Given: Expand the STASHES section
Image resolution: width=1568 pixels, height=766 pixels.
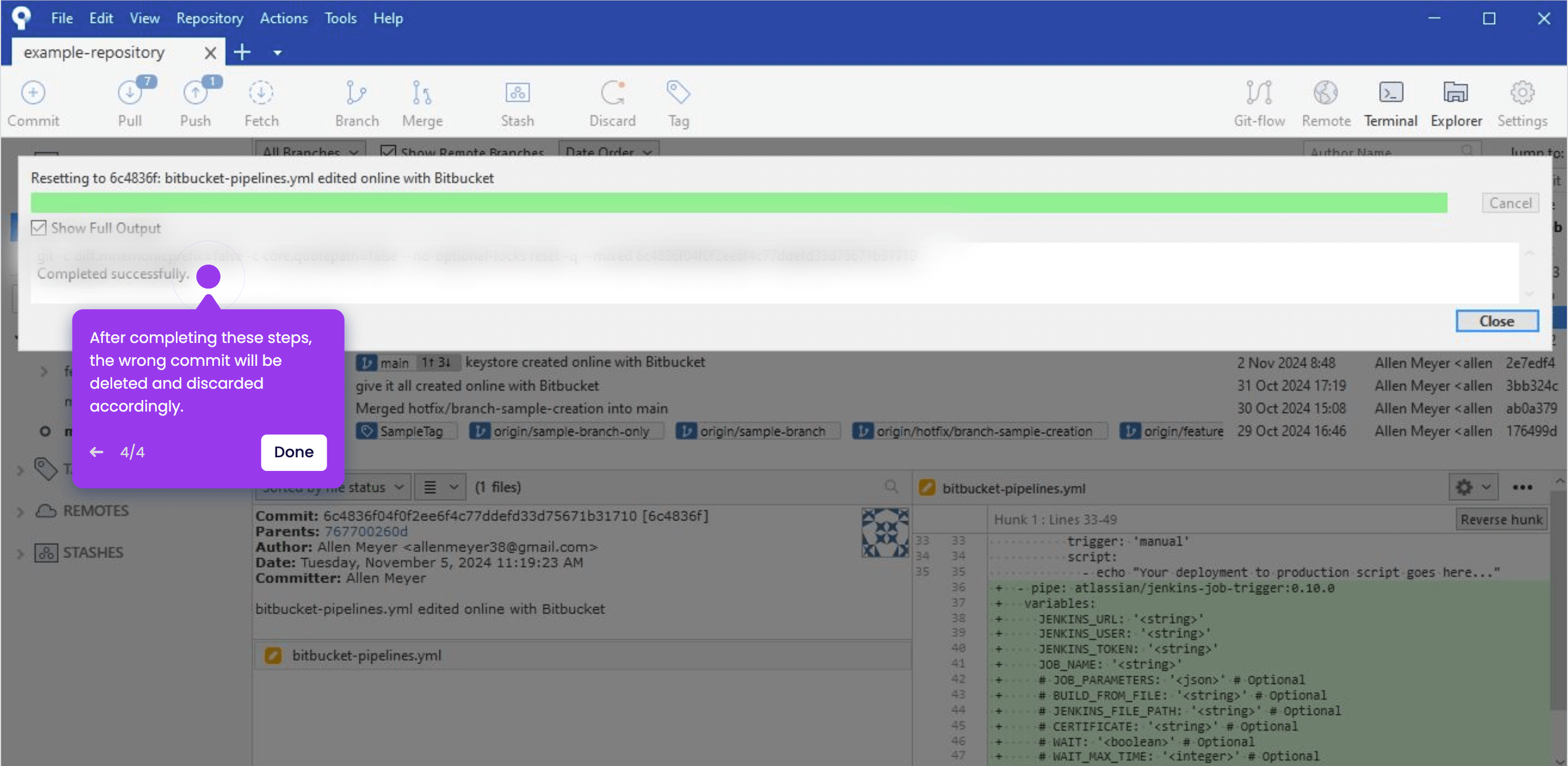Looking at the screenshot, I should (x=20, y=554).
